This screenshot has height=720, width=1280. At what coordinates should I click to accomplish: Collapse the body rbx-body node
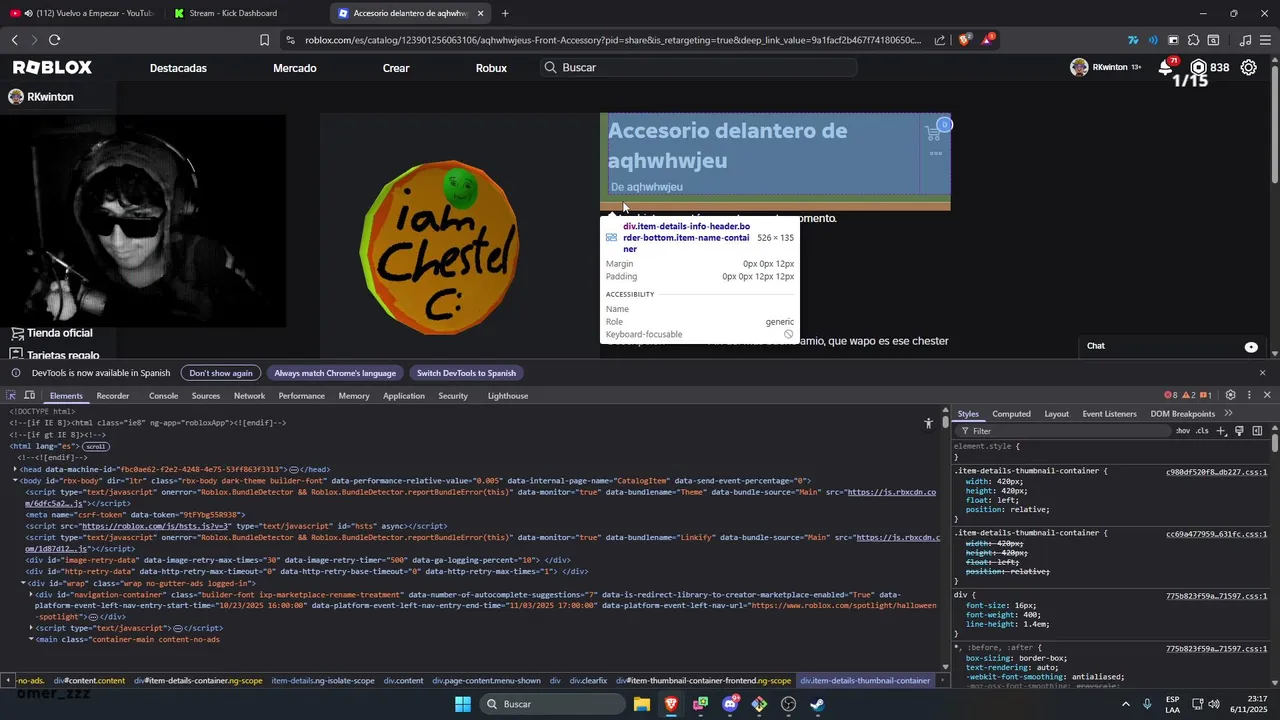[15, 481]
